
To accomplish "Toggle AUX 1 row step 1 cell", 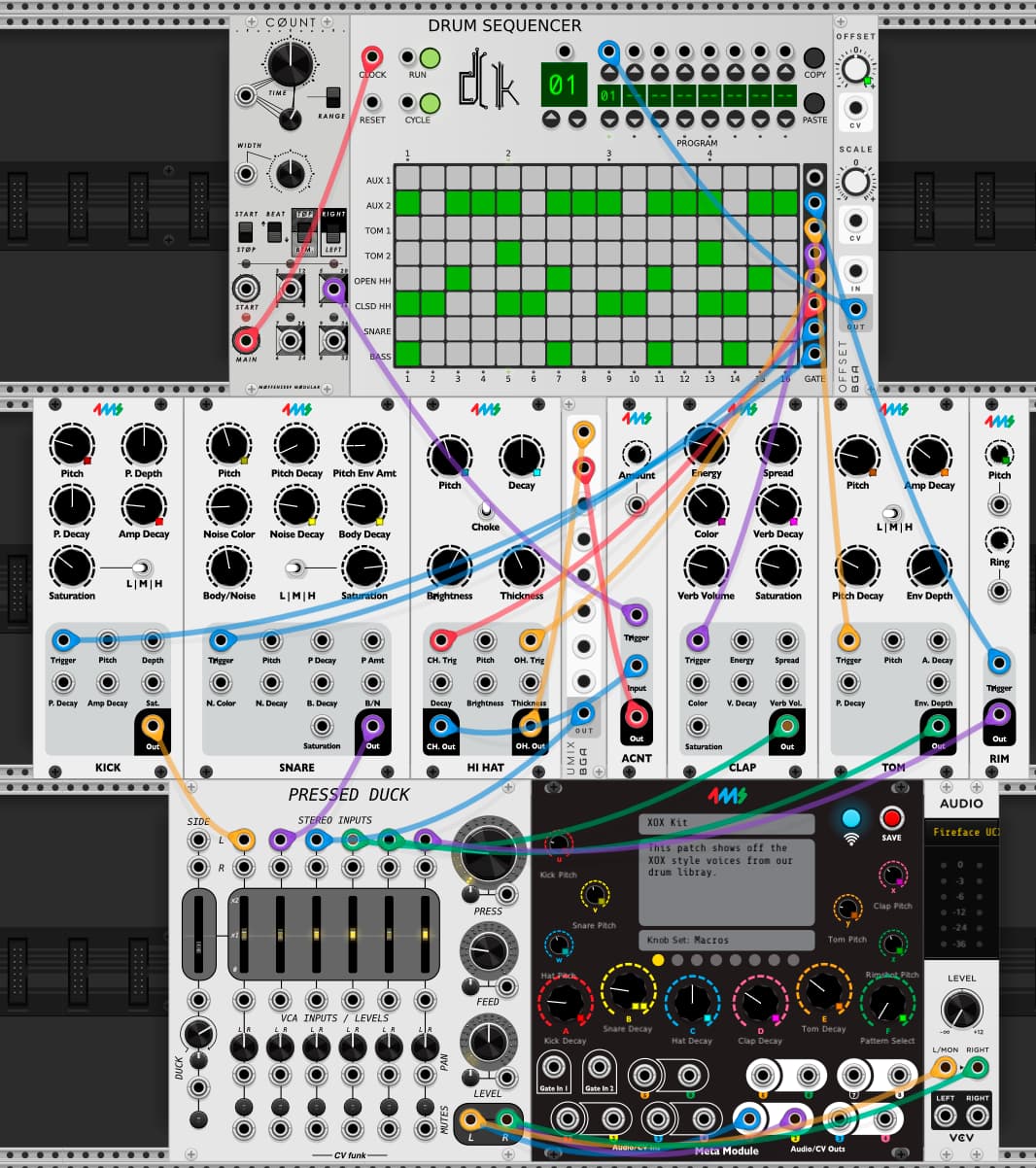I will point(407,178).
